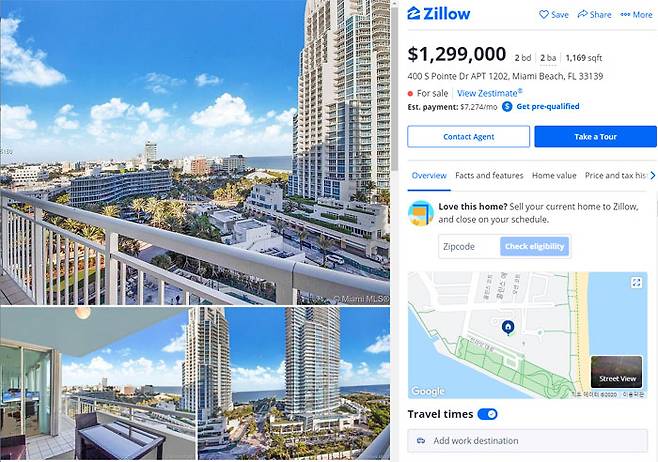This screenshot has width=658, height=462.
Task: Click the Take a Tour button
Action: (x=595, y=136)
